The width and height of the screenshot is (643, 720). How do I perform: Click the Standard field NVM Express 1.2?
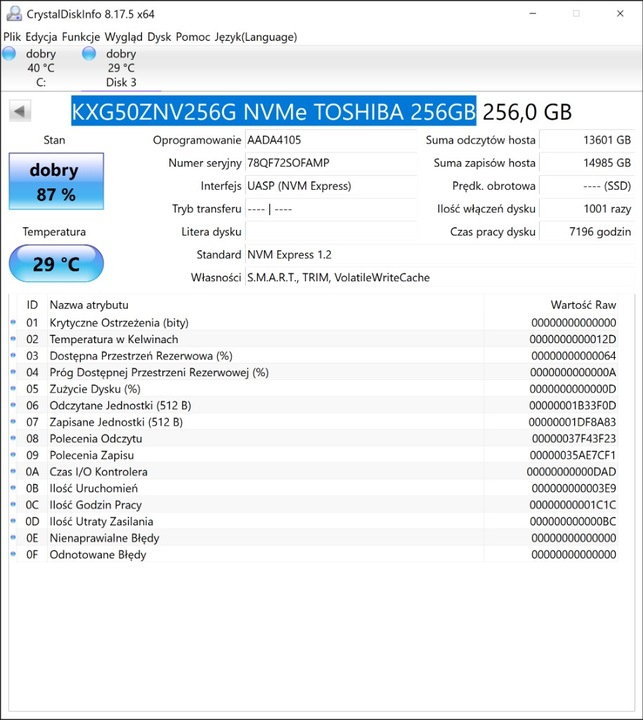tap(440, 255)
